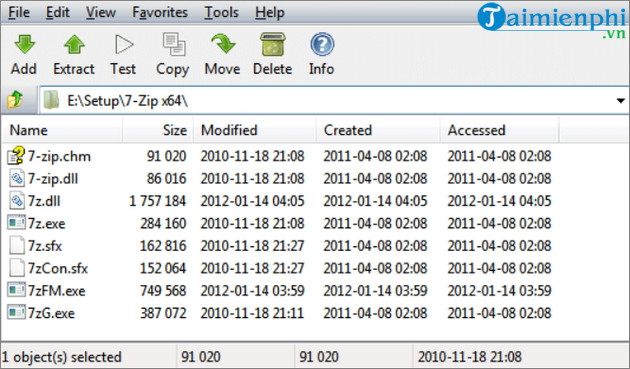The image size is (630, 369).
Task: Click status bar '1 object(s) selected'
Action: tap(61, 357)
